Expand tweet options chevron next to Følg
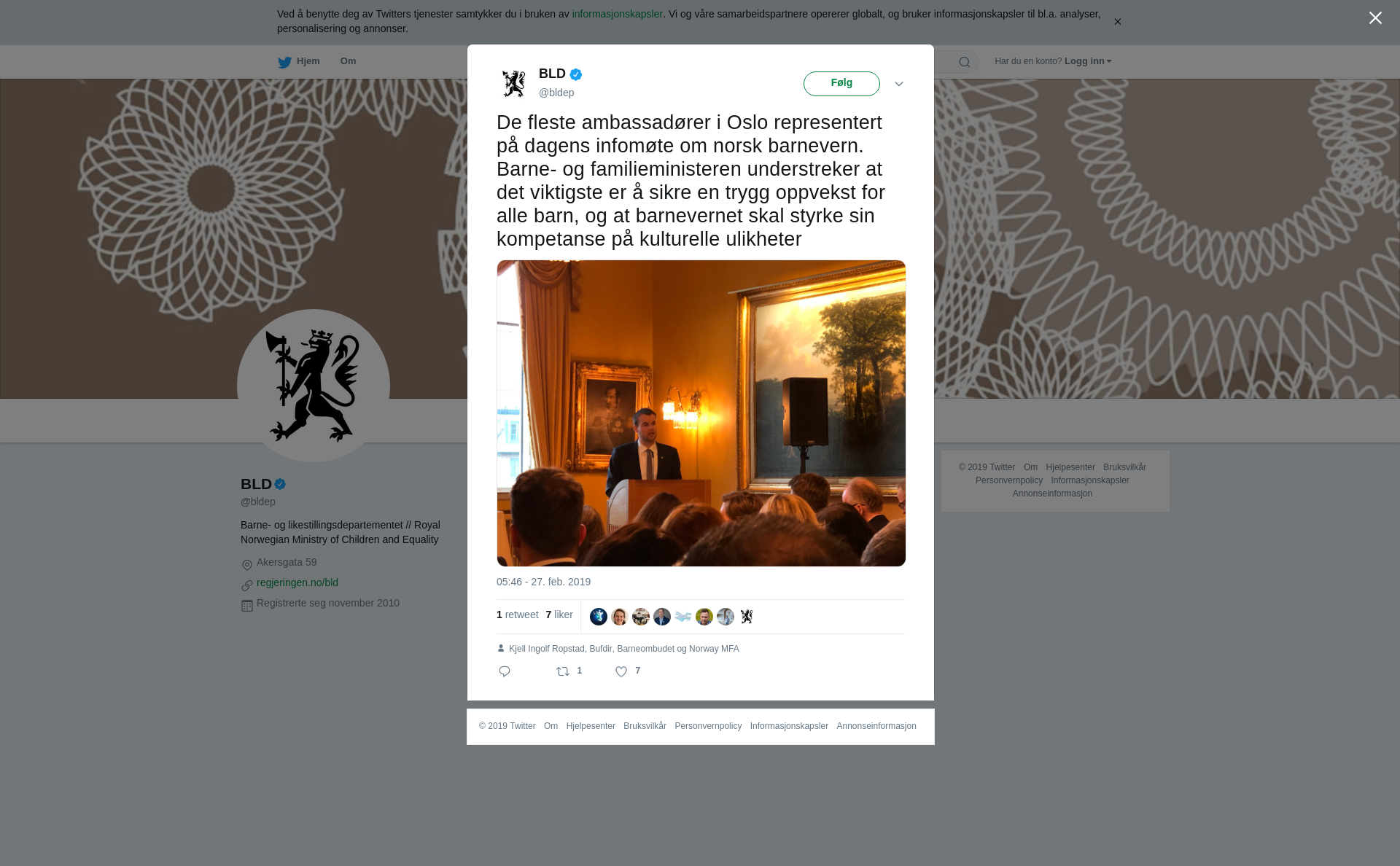This screenshot has width=1400, height=866. pyautogui.click(x=899, y=84)
